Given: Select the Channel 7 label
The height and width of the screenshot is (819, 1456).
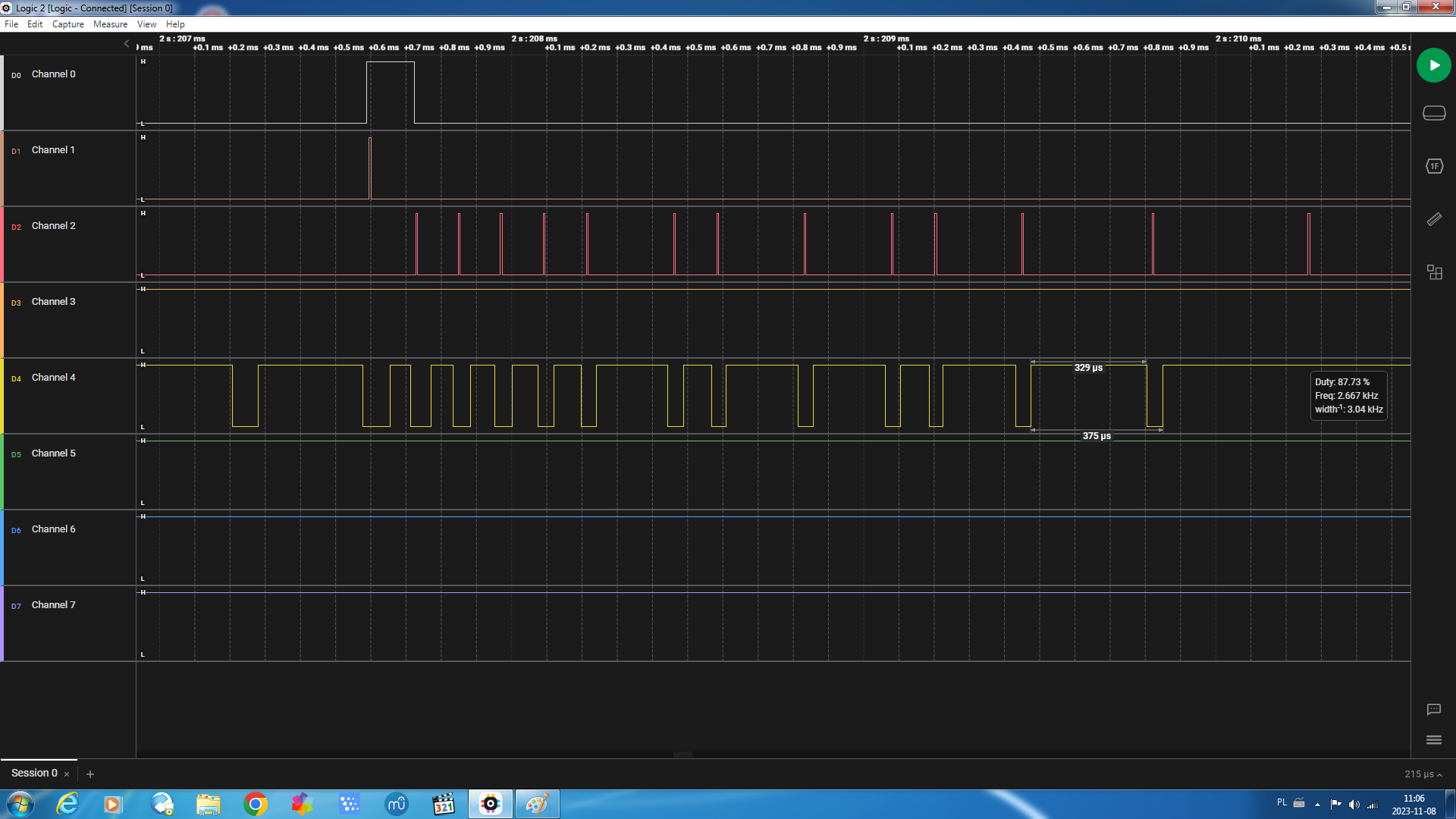Looking at the screenshot, I should [x=54, y=605].
